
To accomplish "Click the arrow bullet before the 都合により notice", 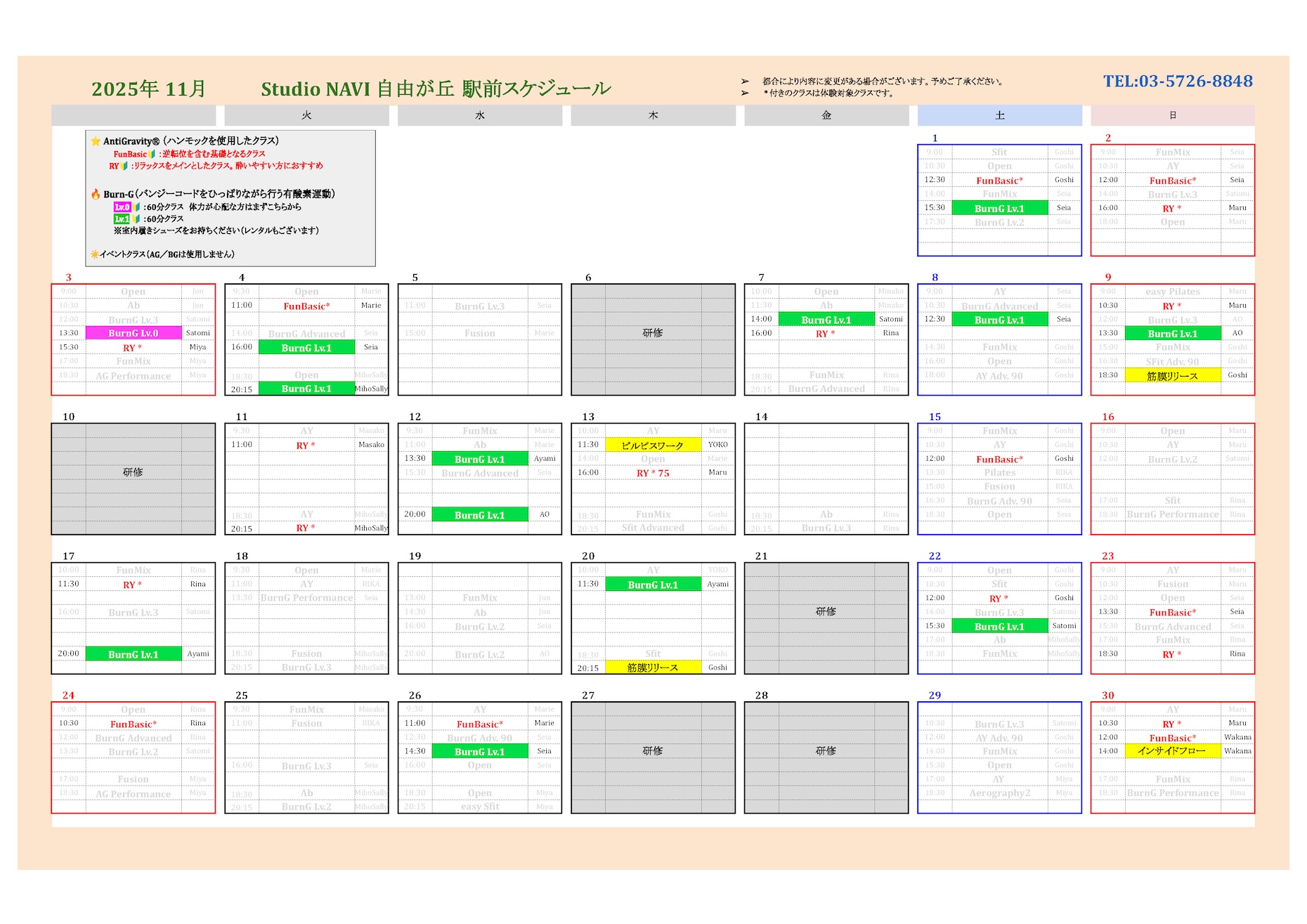I will 745,82.
